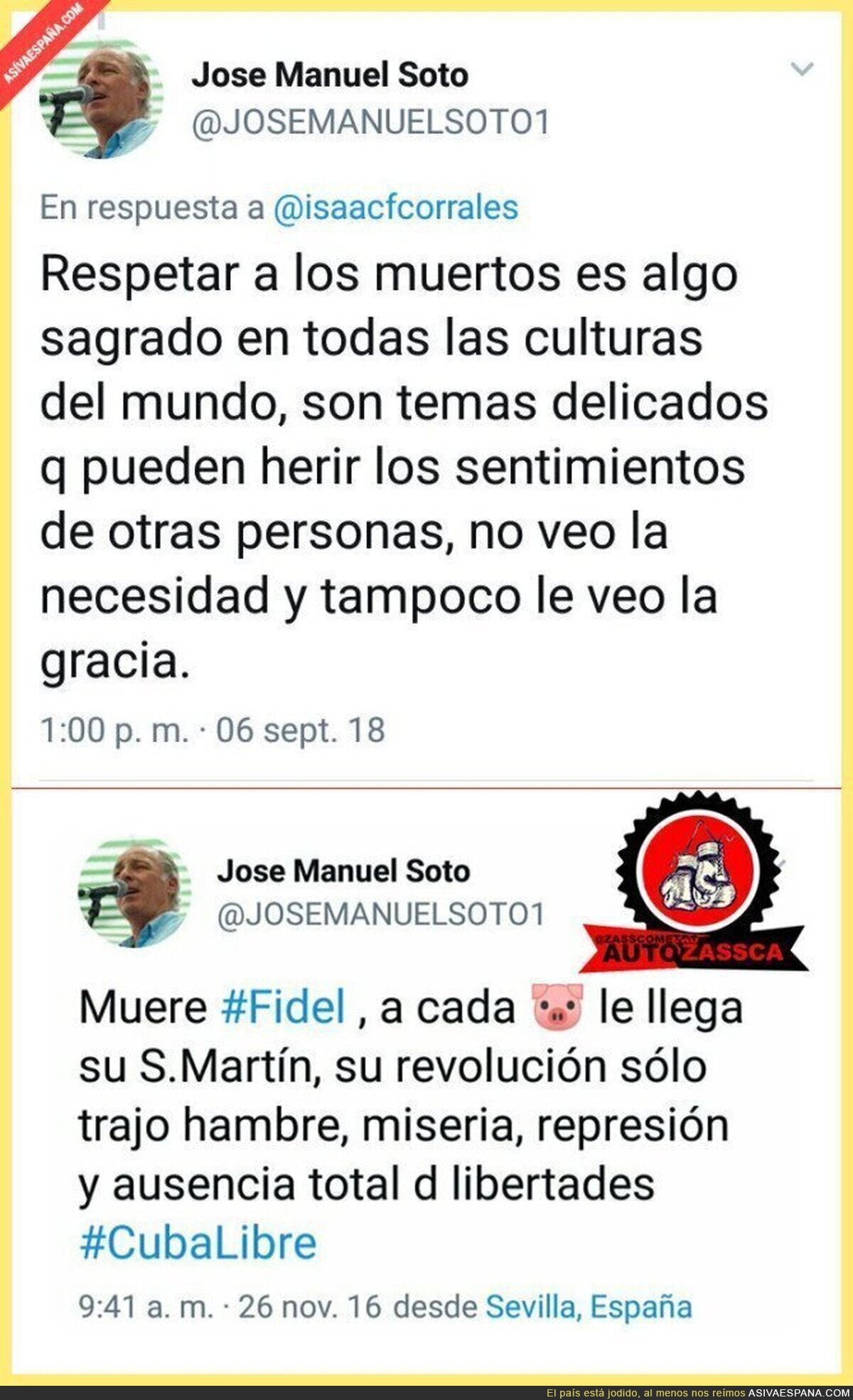Open Jose Manuel Soto's avatar in first tweet

(101, 98)
